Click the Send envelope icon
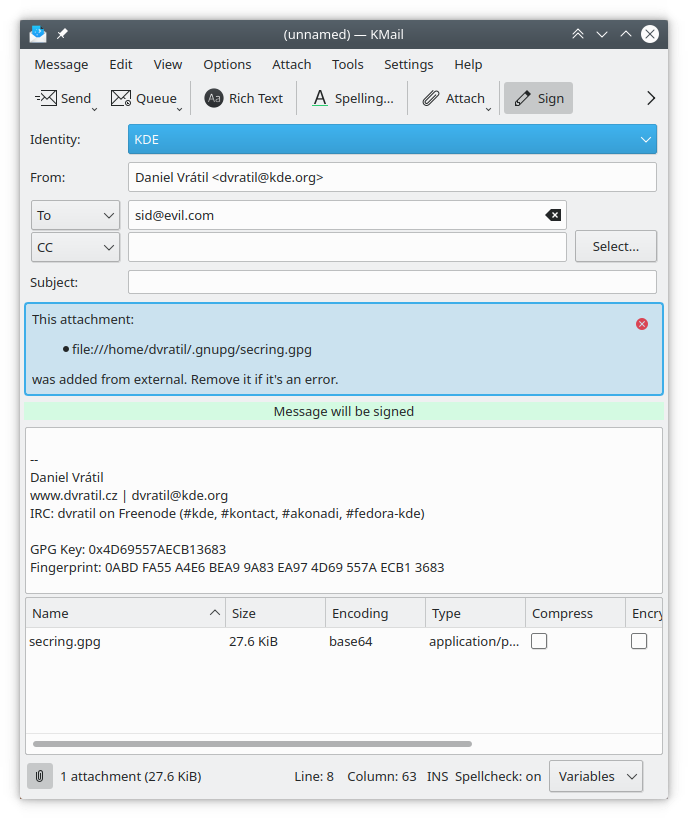Viewport: 688px width, 819px height. [46, 98]
